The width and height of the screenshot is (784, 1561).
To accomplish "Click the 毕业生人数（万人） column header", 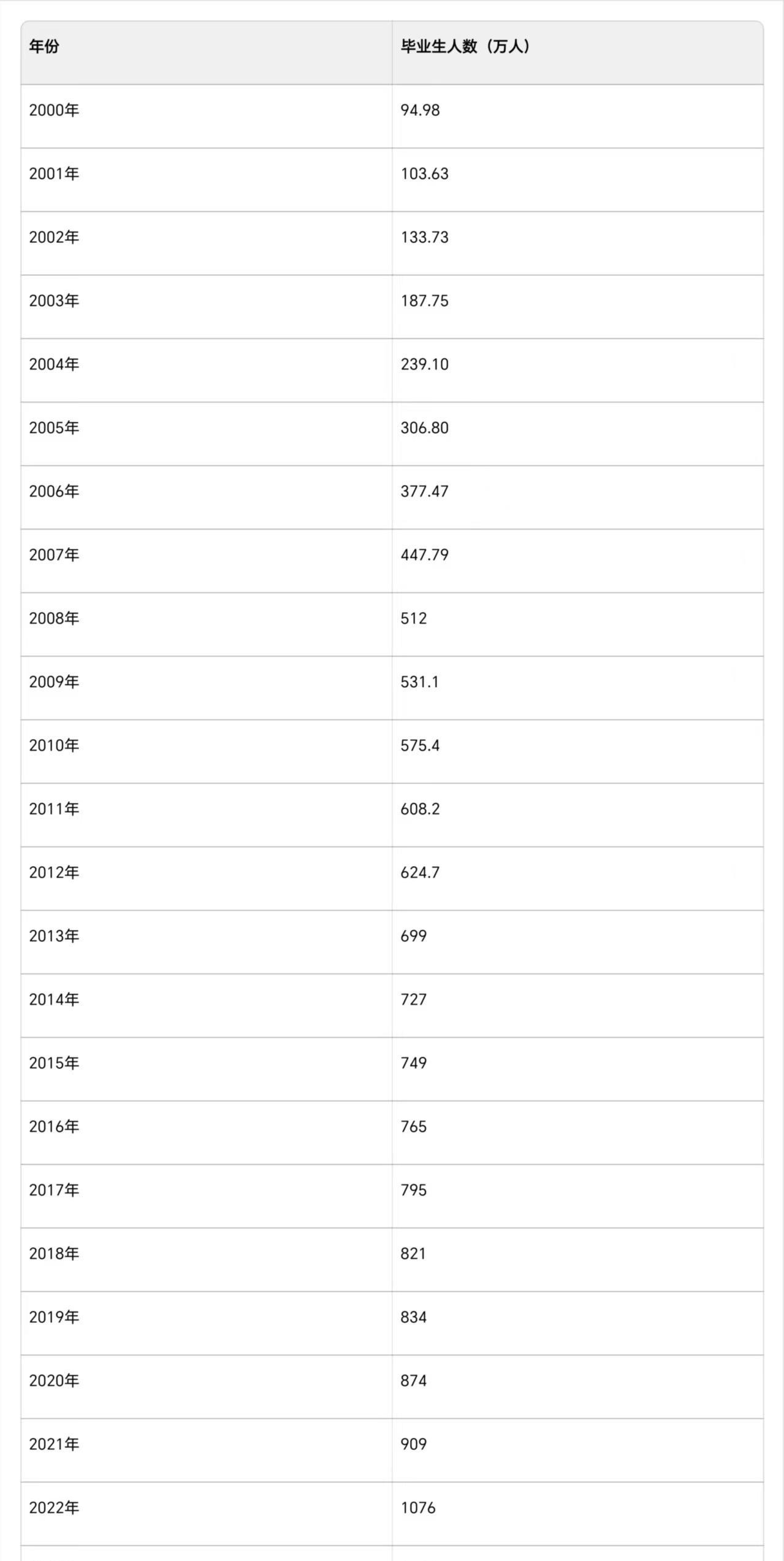I will (466, 47).
